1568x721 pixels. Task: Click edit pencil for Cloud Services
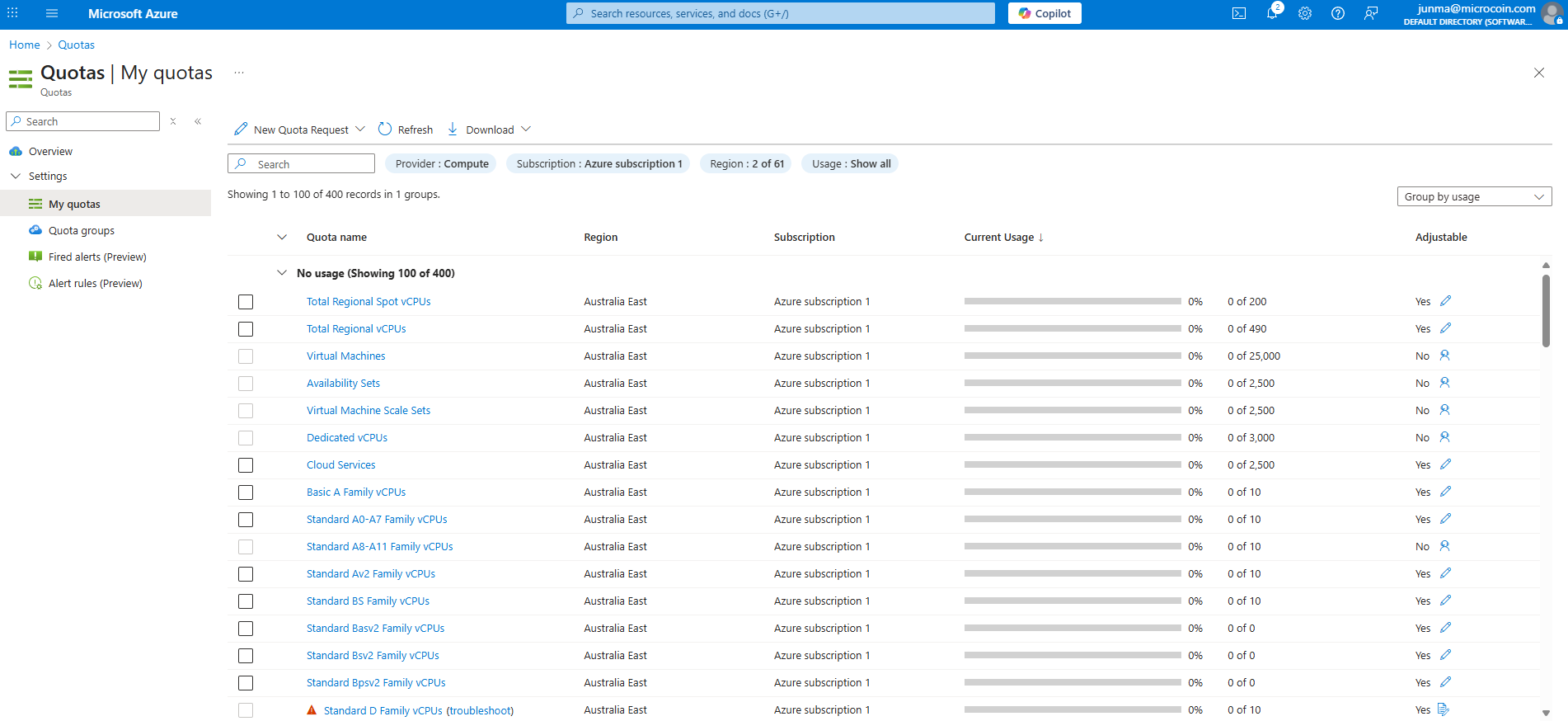pyautogui.click(x=1445, y=464)
